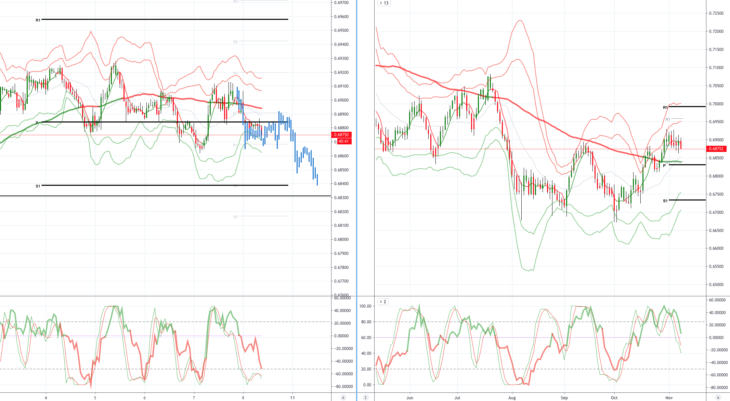Click the 'Oct' date label on time axis
This screenshot has width=730, height=401.
614,398
